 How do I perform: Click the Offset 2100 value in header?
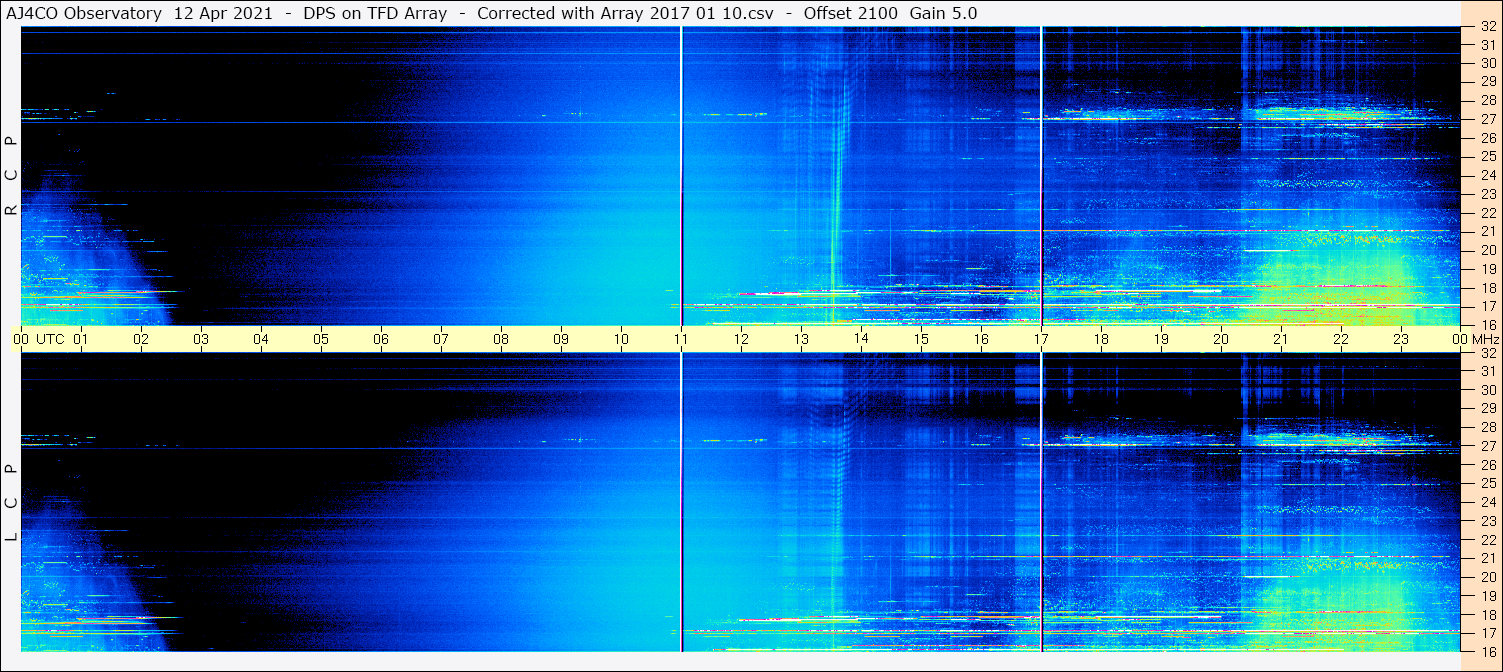(848, 13)
